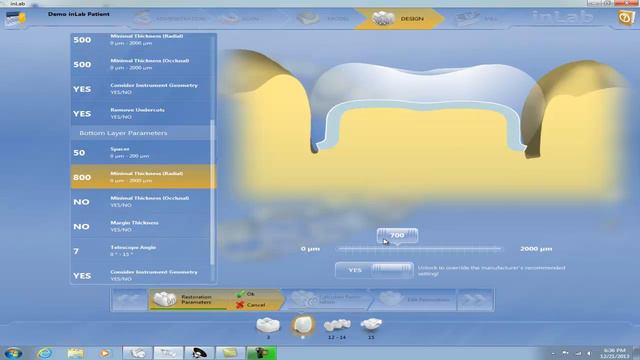Viewport: 640px width, 360px height.
Task: Open Windows Explorer folder from taskbar
Action: (x=75, y=353)
